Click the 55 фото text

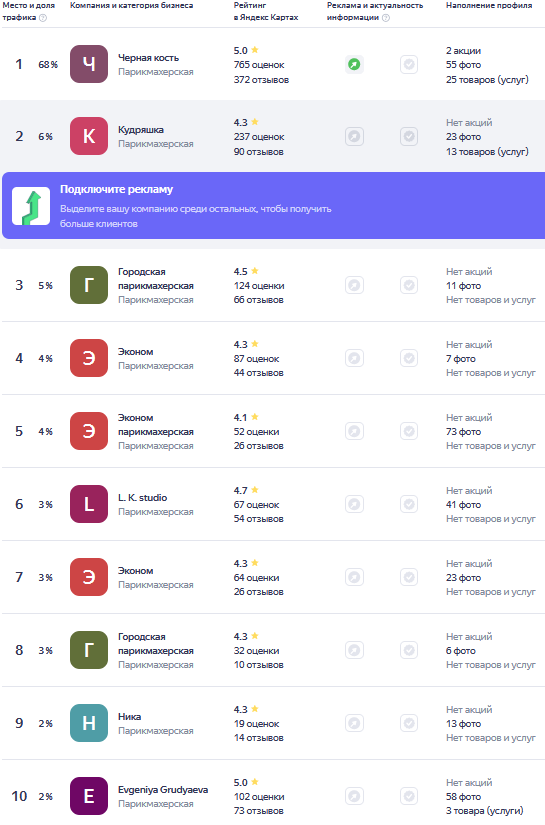463,65
